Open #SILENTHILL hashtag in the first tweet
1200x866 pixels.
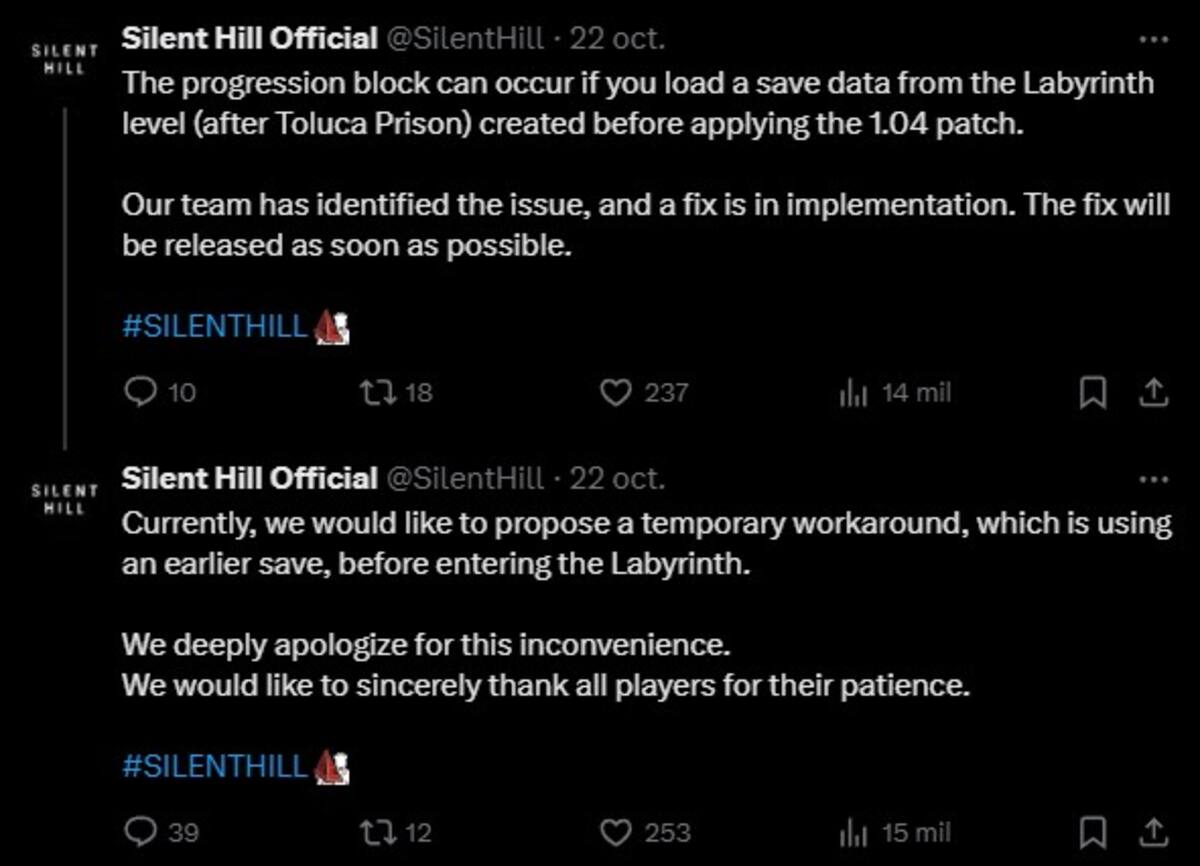click(215, 327)
